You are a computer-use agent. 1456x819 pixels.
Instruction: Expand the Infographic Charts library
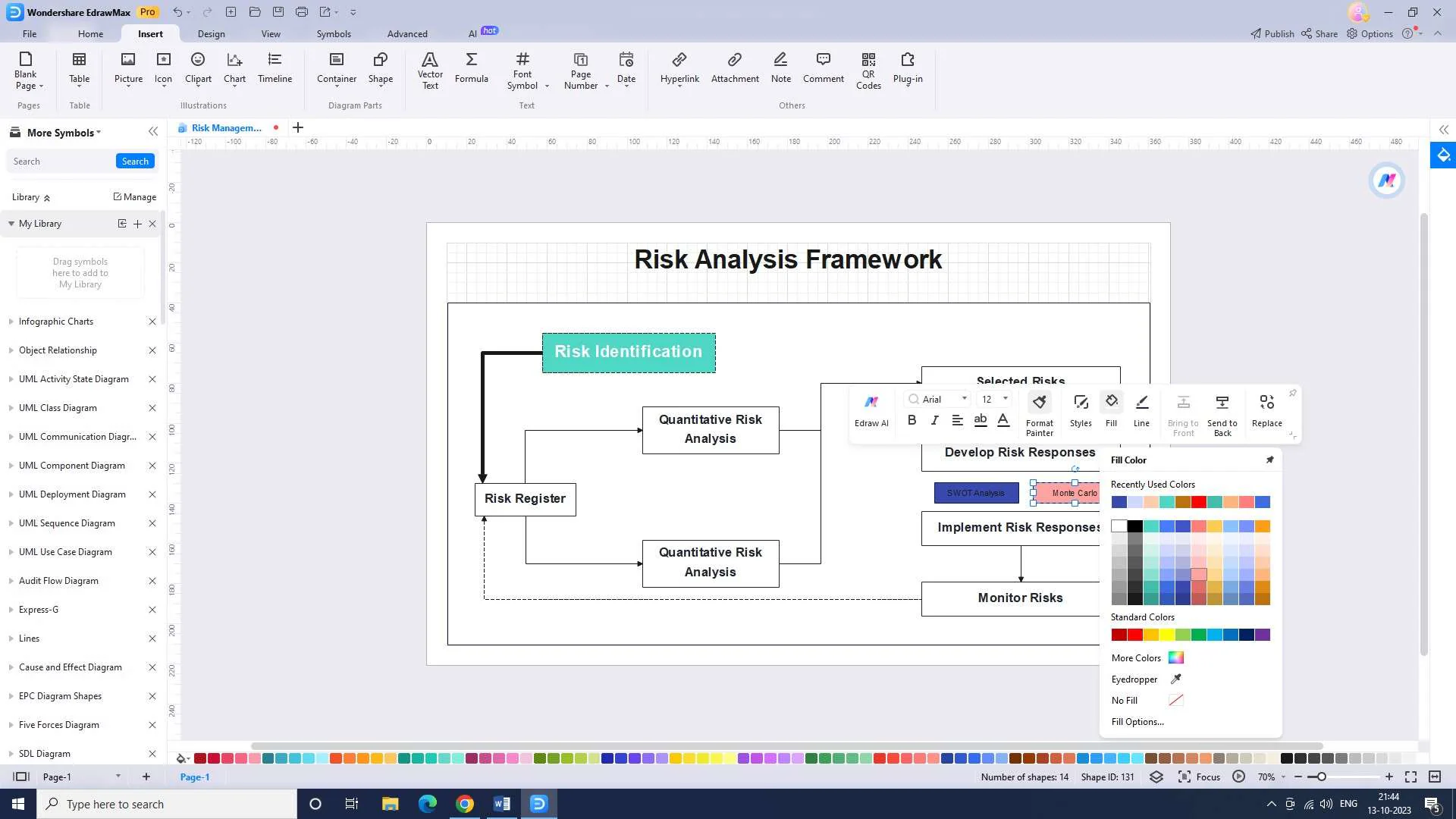pos(56,322)
